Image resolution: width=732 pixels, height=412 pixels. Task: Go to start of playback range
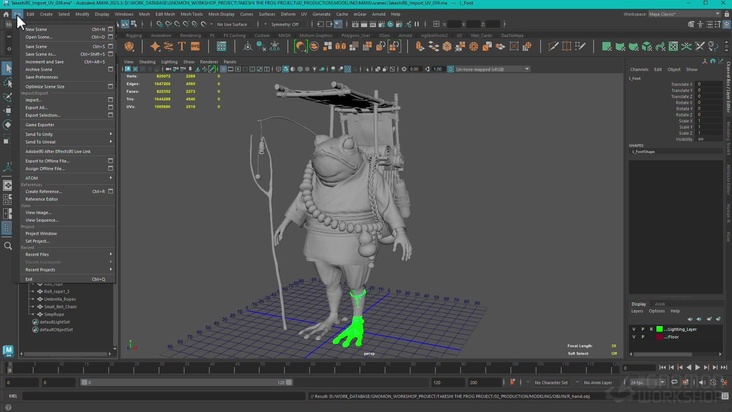click(x=662, y=368)
